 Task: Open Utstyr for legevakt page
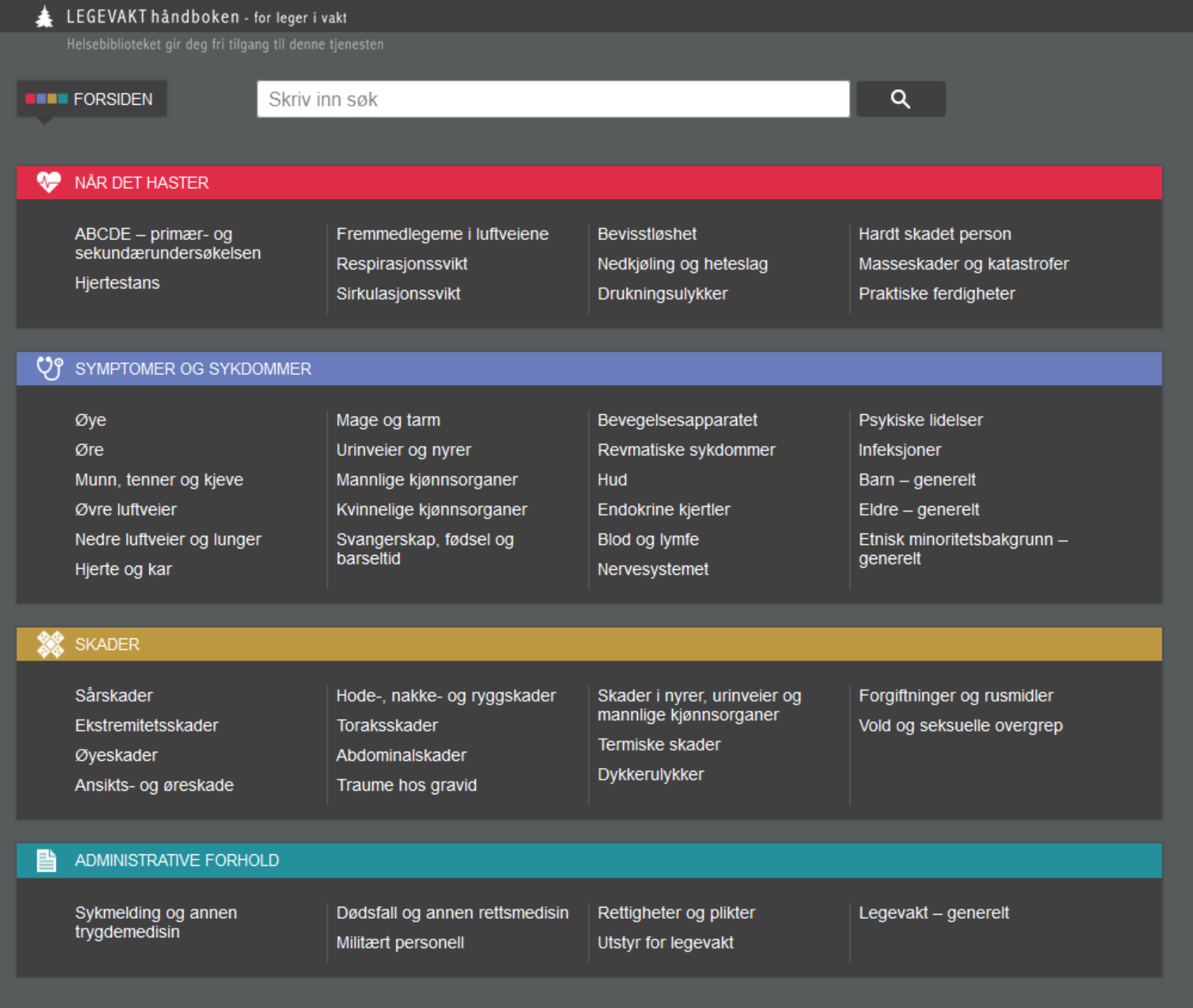665,943
